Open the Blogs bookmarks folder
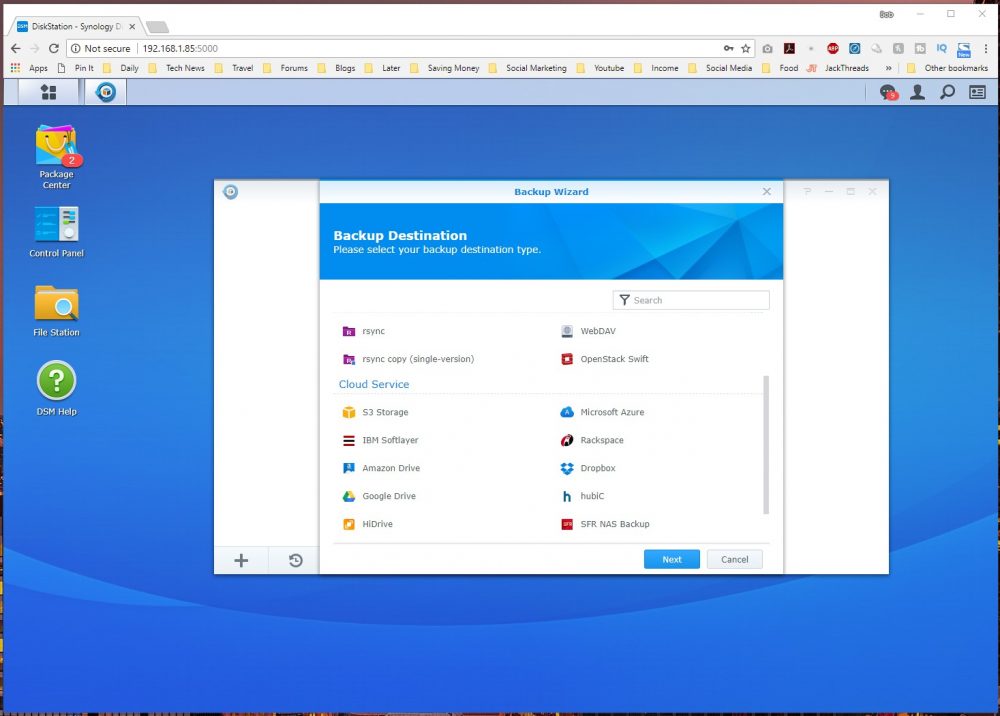Image resolution: width=1000 pixels, height=716 pixels. click(x=336, y=68)
